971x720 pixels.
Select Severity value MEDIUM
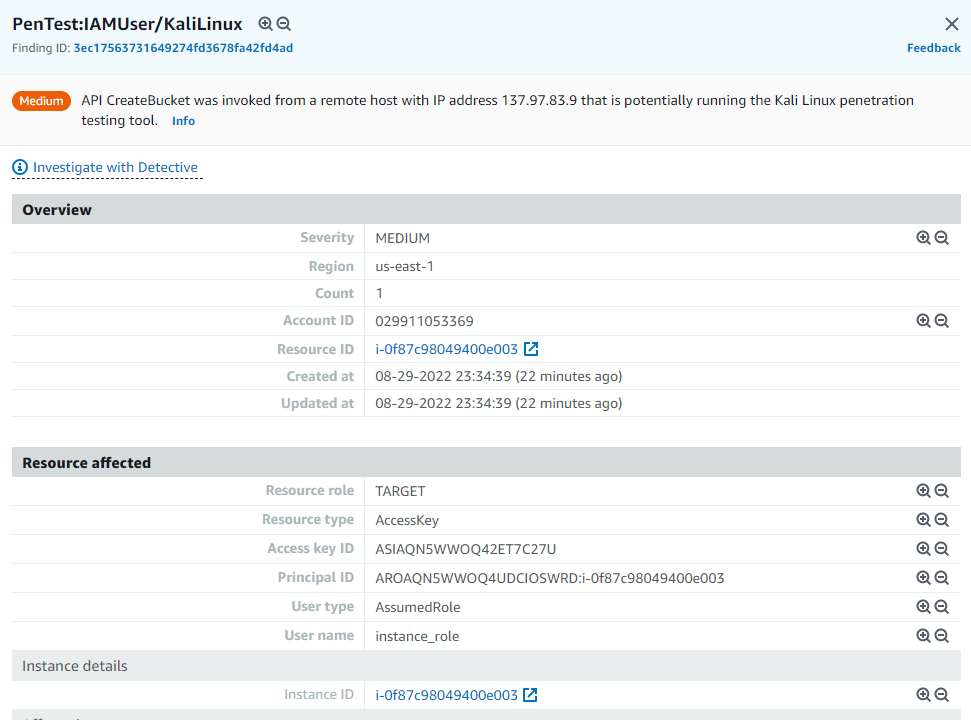[x=403, y=238]
